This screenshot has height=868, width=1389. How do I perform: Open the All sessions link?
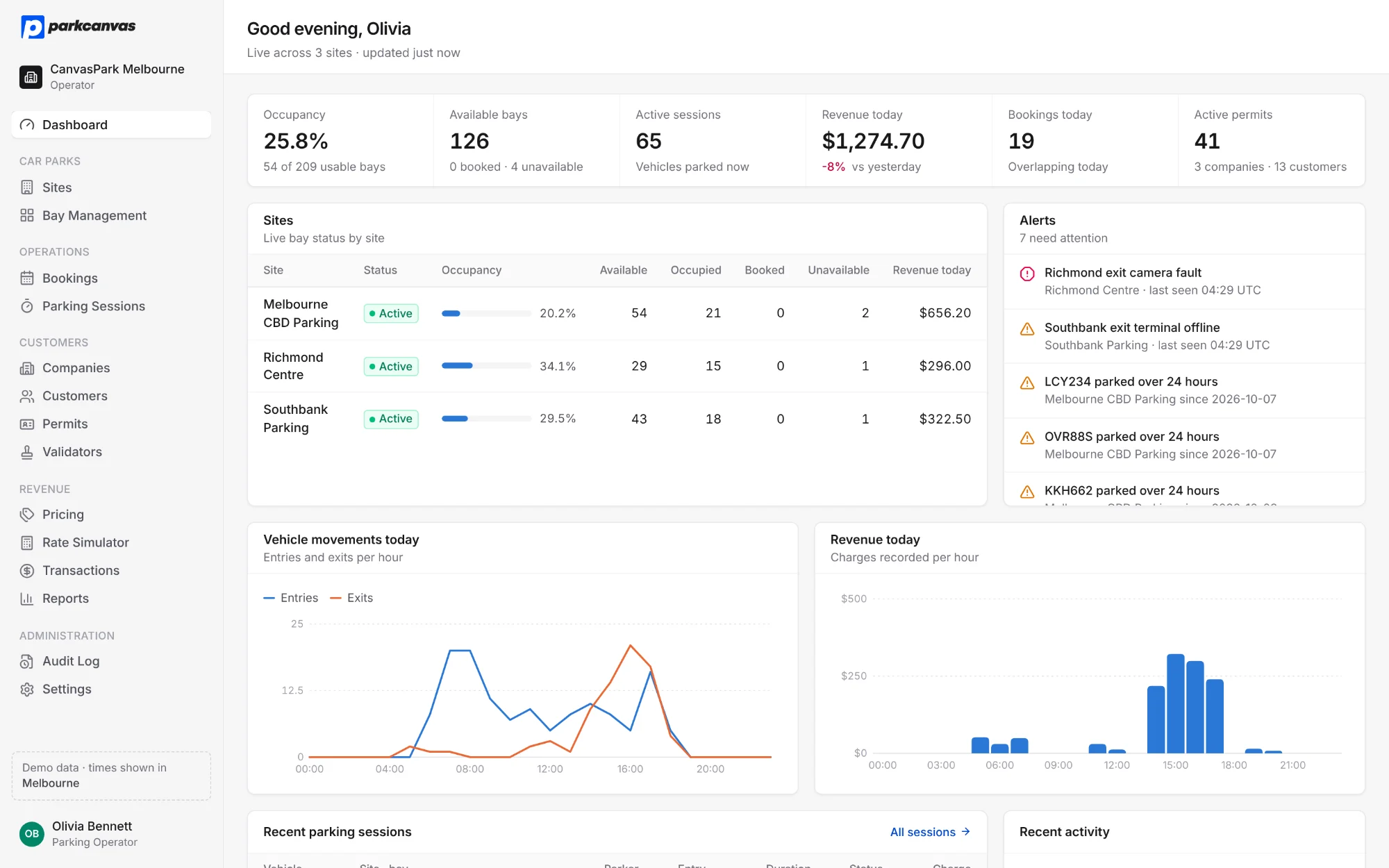pyautogui.click(x=930, y=832)
